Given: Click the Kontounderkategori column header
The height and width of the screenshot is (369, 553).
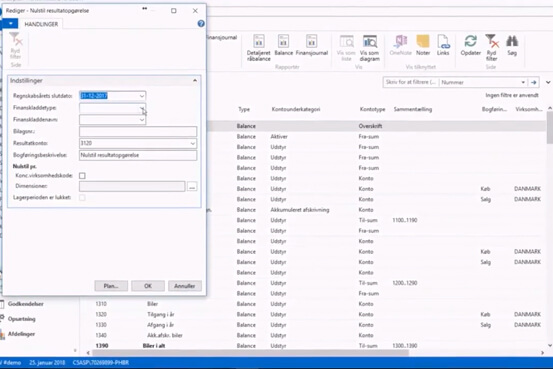Looking at the screenshot, I should [x=296, y=109].
